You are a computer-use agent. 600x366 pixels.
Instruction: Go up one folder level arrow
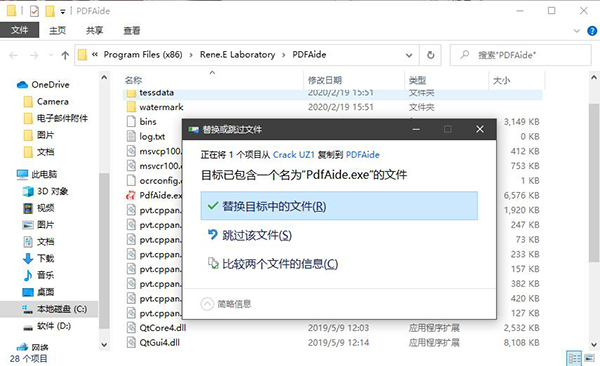click(x=65, y=56)
